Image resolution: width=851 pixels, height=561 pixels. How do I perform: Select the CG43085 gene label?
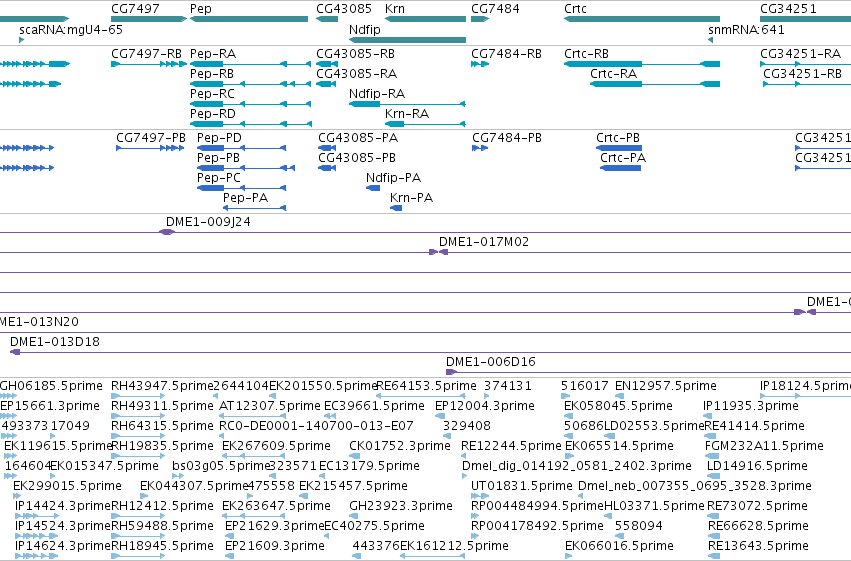[344, 9]
